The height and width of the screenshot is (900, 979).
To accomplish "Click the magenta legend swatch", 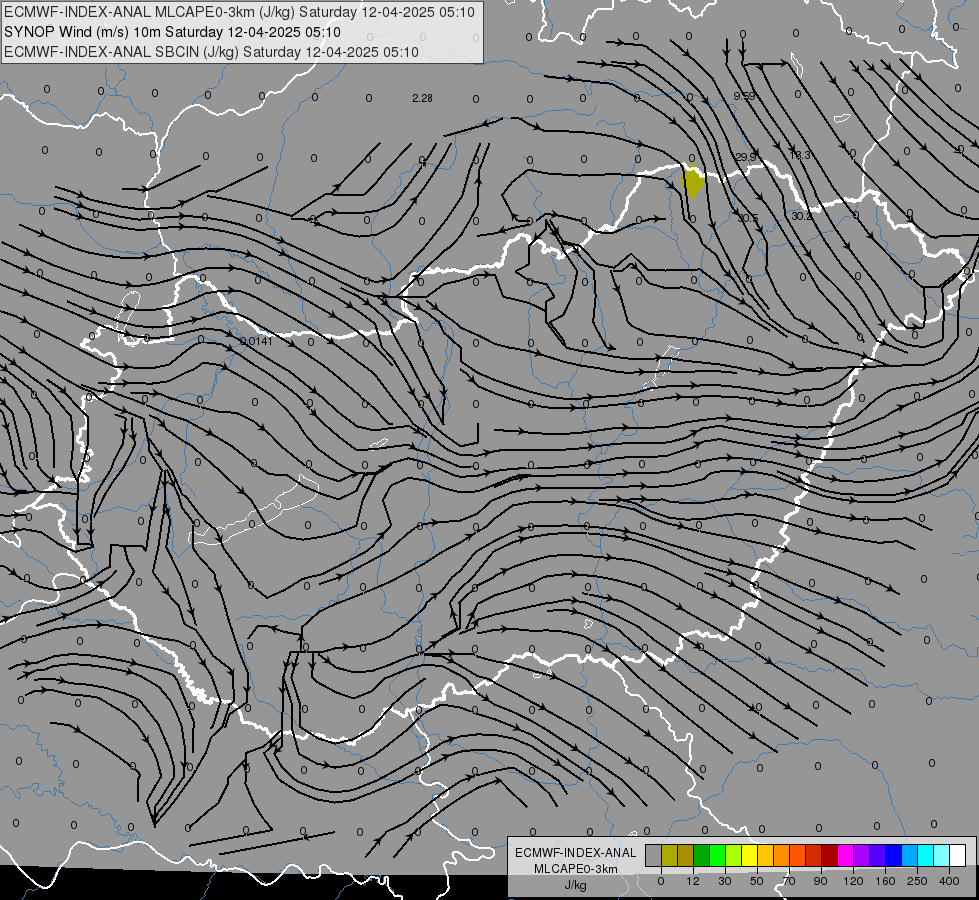I will (845, 855).
